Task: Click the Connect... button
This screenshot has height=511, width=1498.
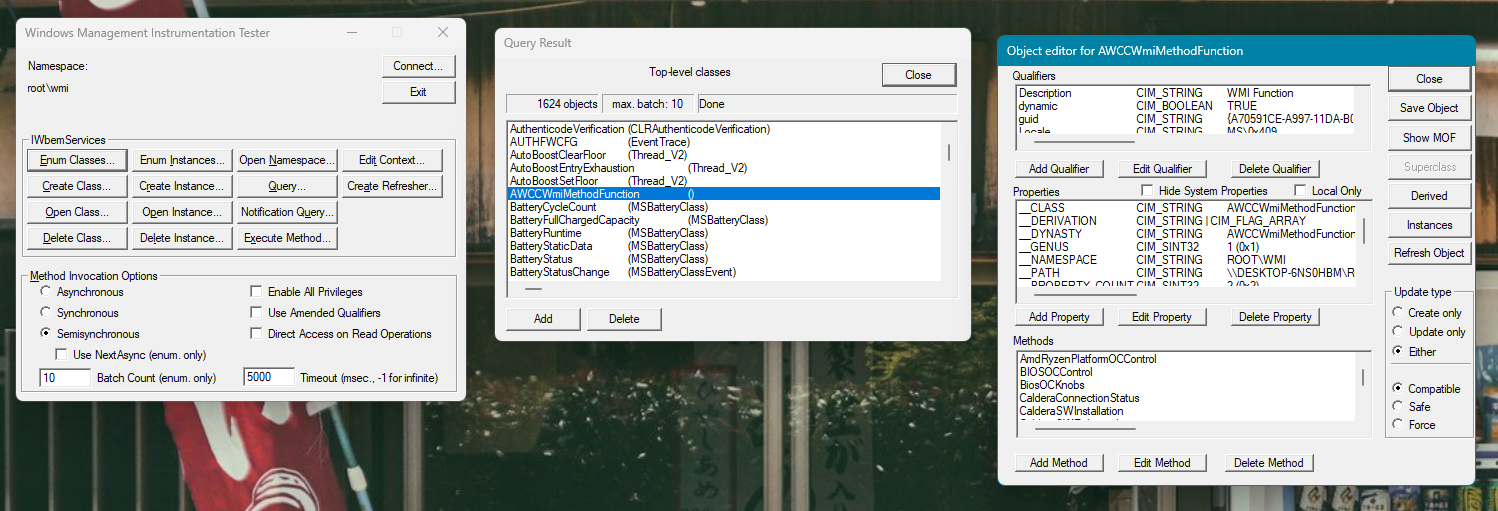Action: (x=418, y=66)
